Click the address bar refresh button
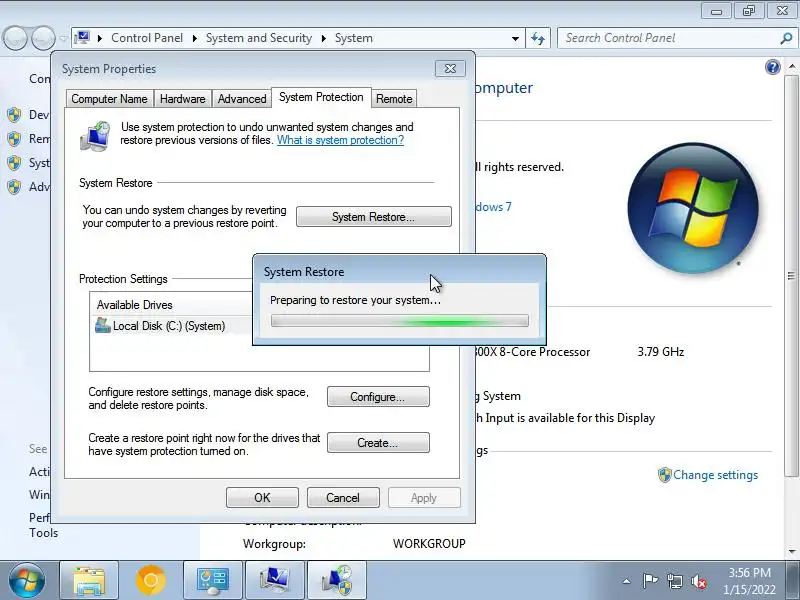 [x=538, y=38]
